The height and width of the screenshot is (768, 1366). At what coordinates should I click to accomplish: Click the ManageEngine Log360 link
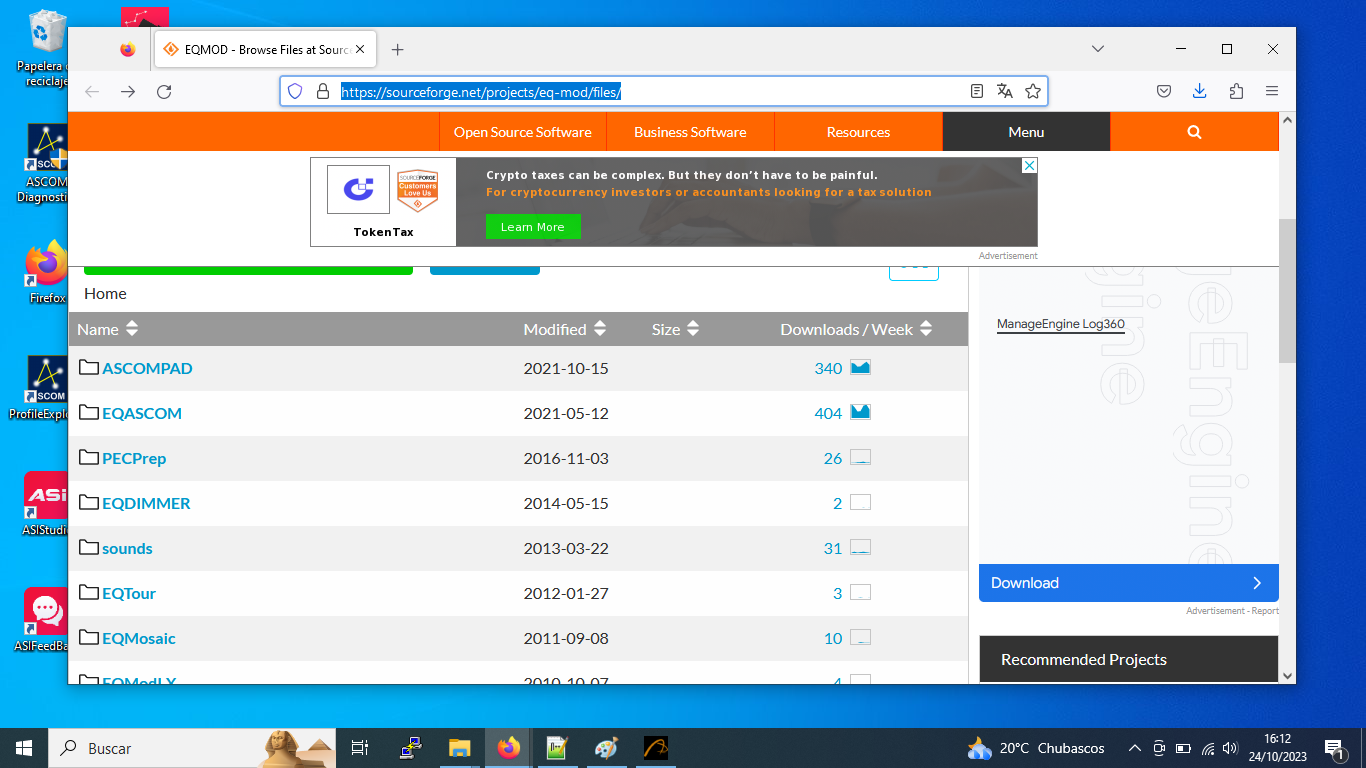pos(1061,325)
